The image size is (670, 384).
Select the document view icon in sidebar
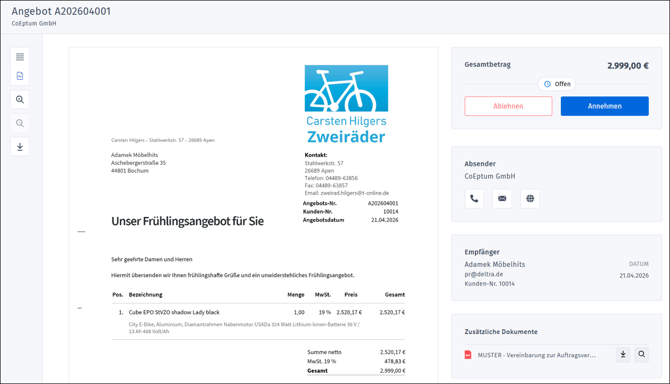pyautogui.click(x=20, y=76)
